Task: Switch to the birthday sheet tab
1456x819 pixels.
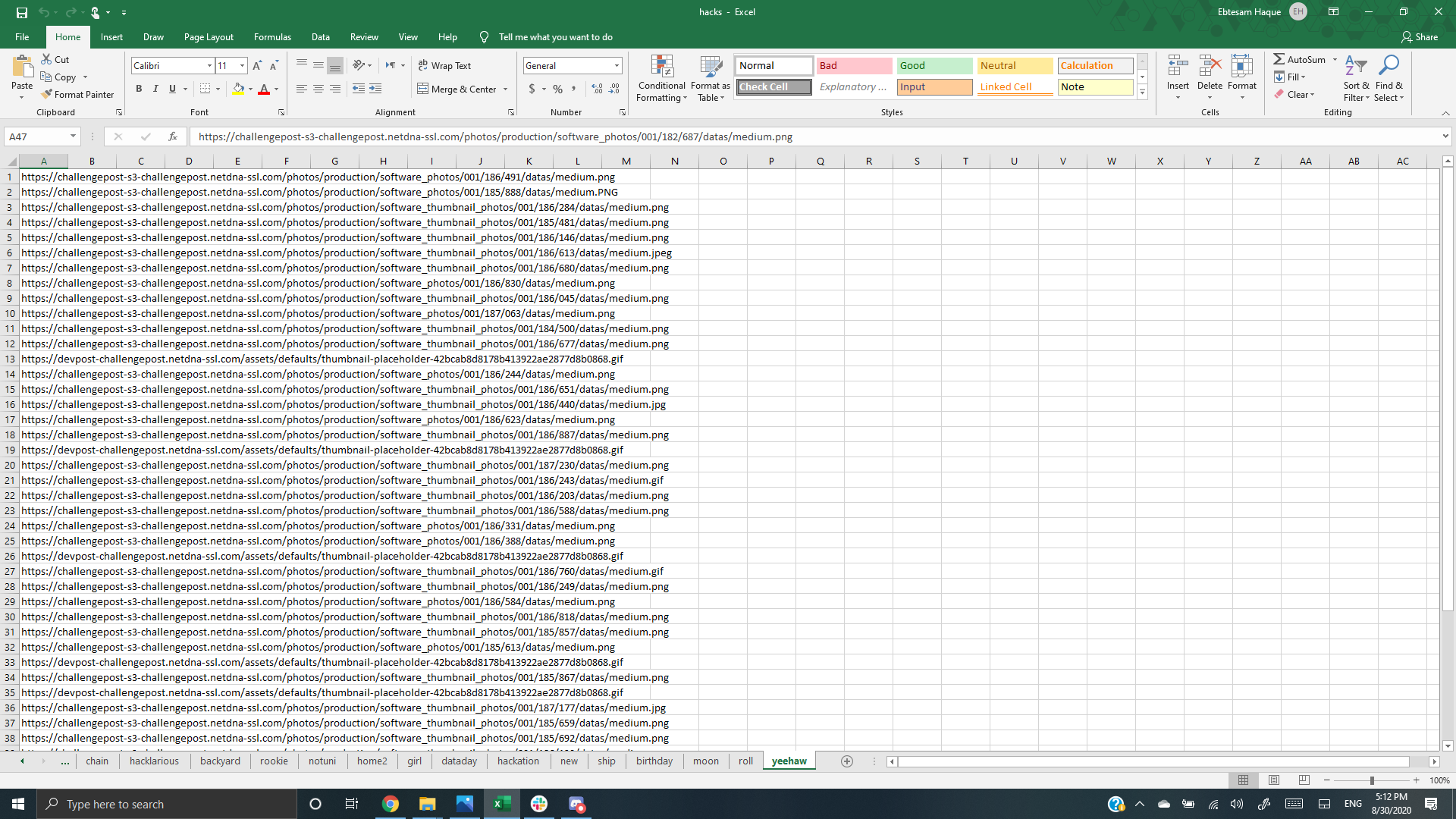Action: click(x=654, y=761)
